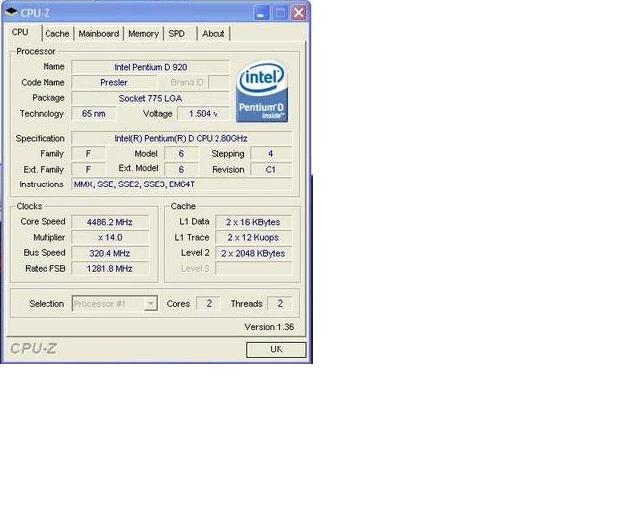Click the Ext. Model value 6
Viewport: 640px width, 512px height.
click(181, 169)
